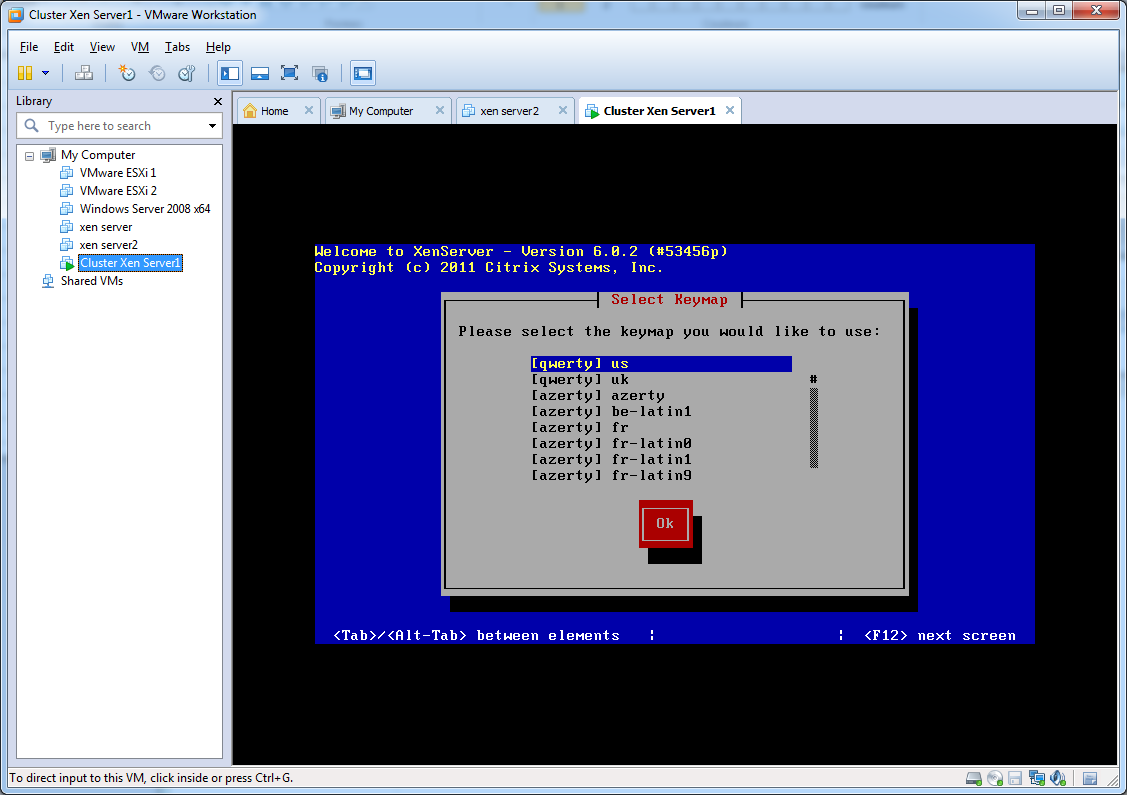Open the power options dropdown arrow
Screen dimensions: 1127x795
[x=45, y=73]
